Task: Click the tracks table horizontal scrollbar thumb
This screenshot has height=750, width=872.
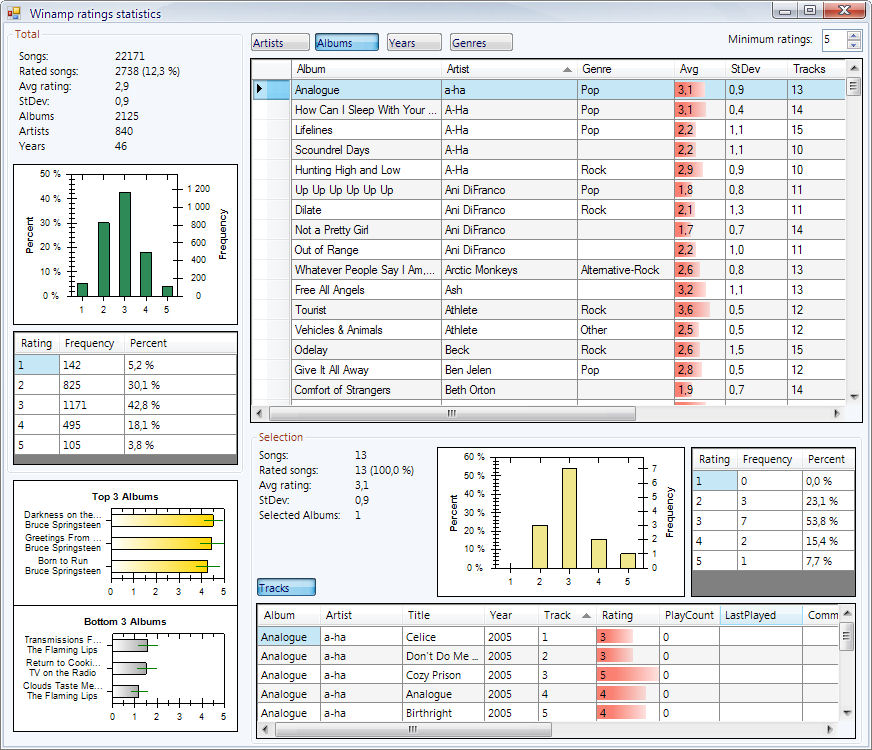Action: click(x=413, y=729)
